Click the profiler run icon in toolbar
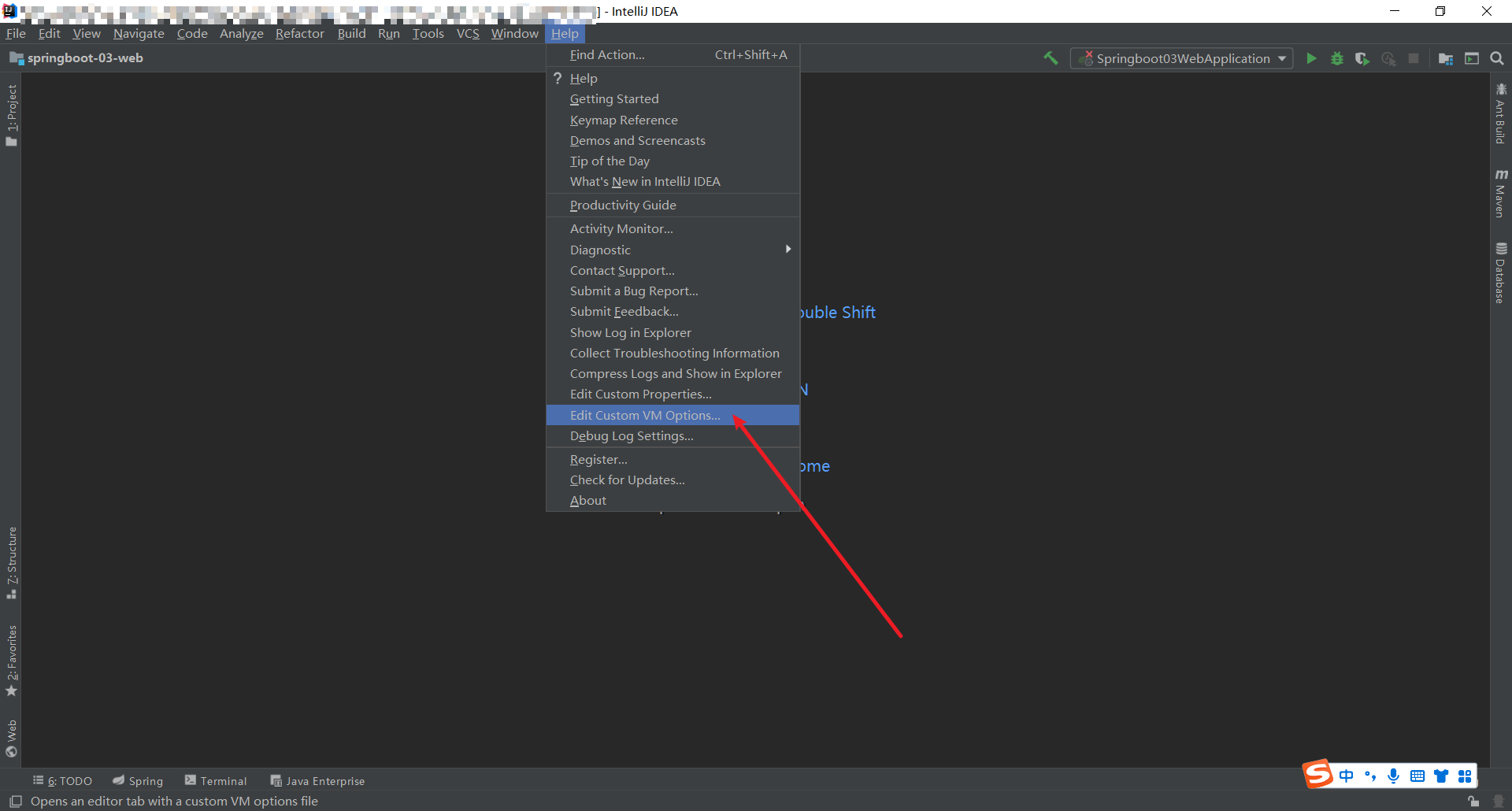The height and width of the screenshot is (811, 1512). tap(1388, 58)
